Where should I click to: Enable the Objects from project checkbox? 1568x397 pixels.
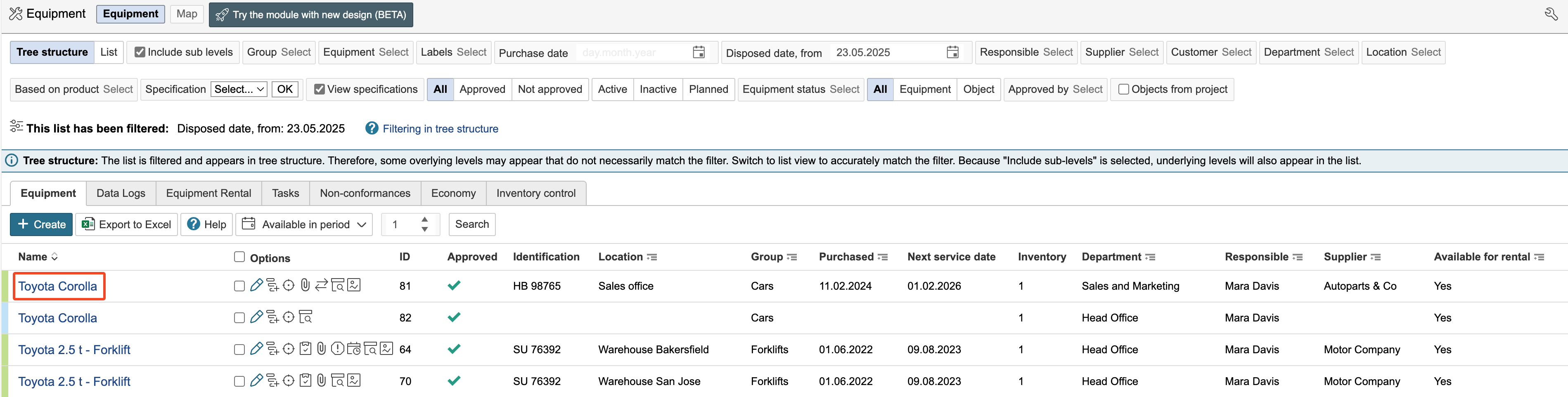1124,90
